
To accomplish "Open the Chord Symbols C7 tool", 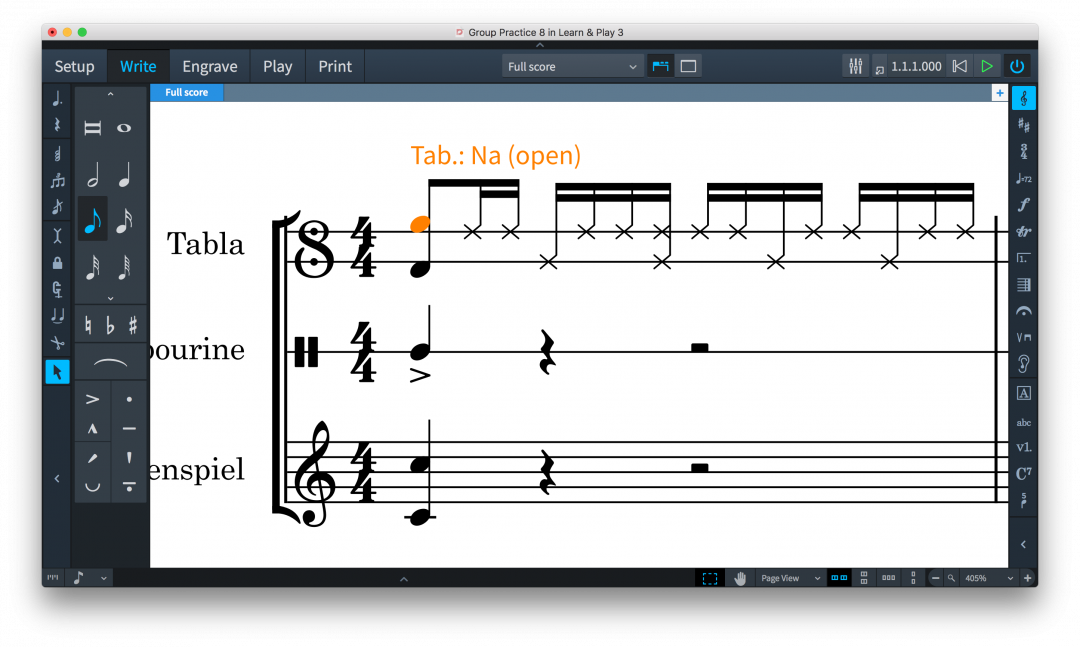I will pos(1024,473).
